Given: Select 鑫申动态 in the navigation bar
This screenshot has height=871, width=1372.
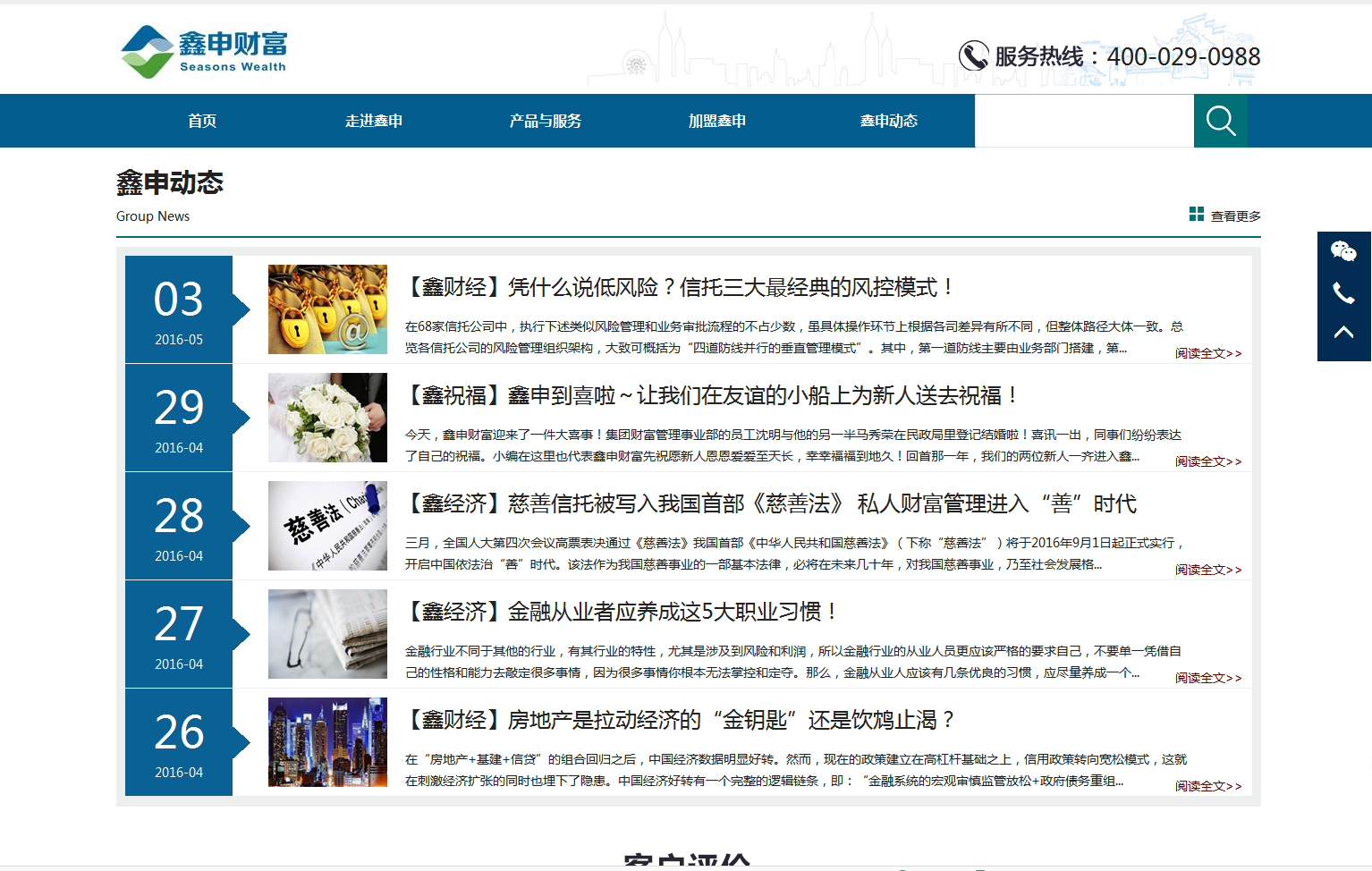Looking at the screenshot, I should (x=889, y=121).
